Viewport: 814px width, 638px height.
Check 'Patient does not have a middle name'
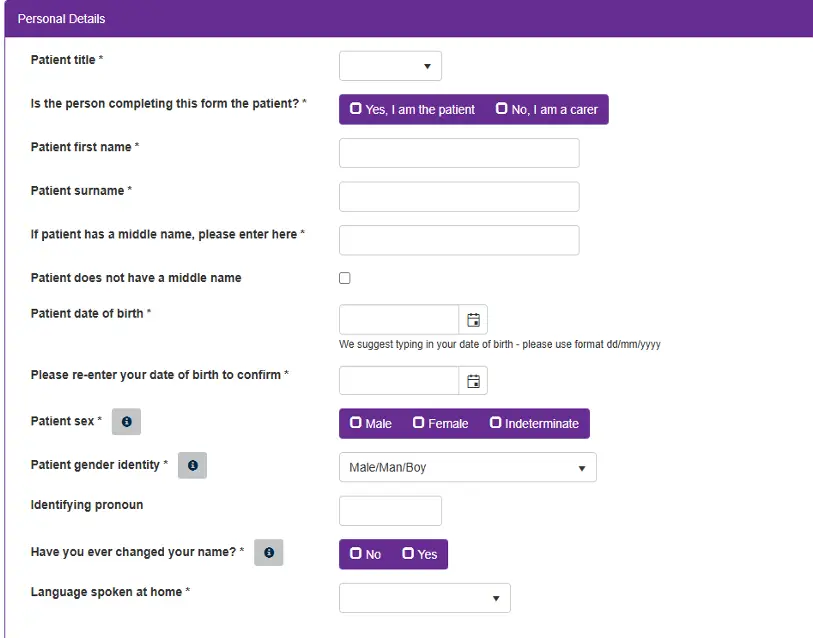click(x=344, y=278)
